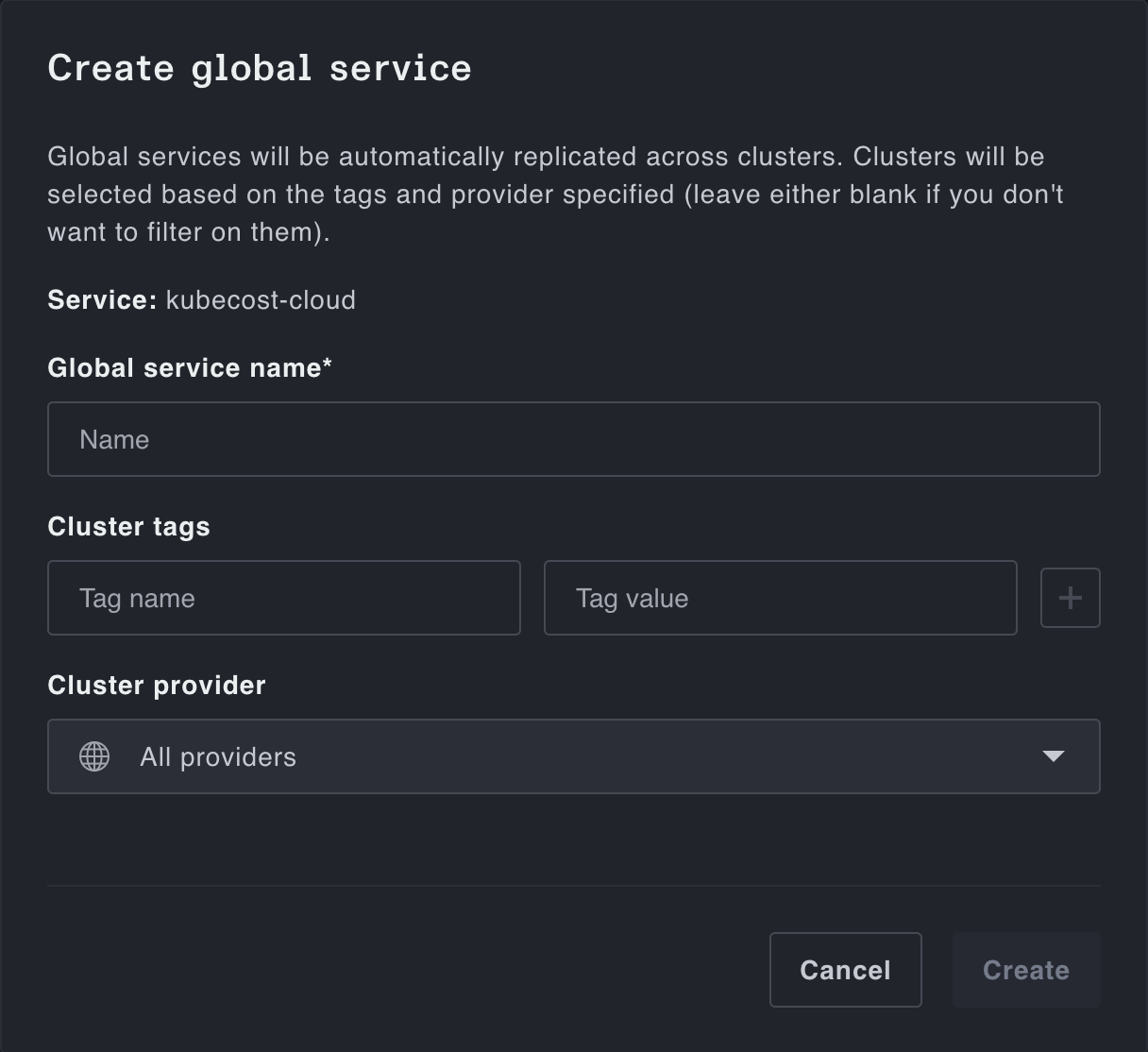Focus the Global service name input
Screen dimensions: 1148x1052
click(x=573, y=439)
